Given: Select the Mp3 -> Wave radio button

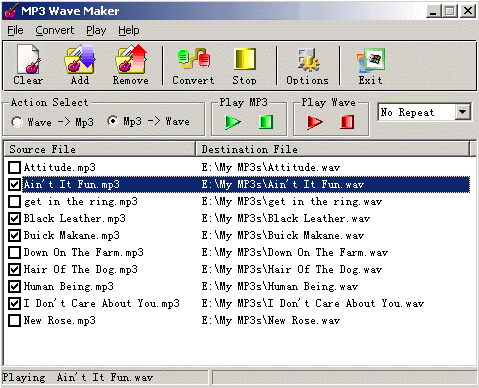Looking at the screenshot, I should [x=113, y=121].
